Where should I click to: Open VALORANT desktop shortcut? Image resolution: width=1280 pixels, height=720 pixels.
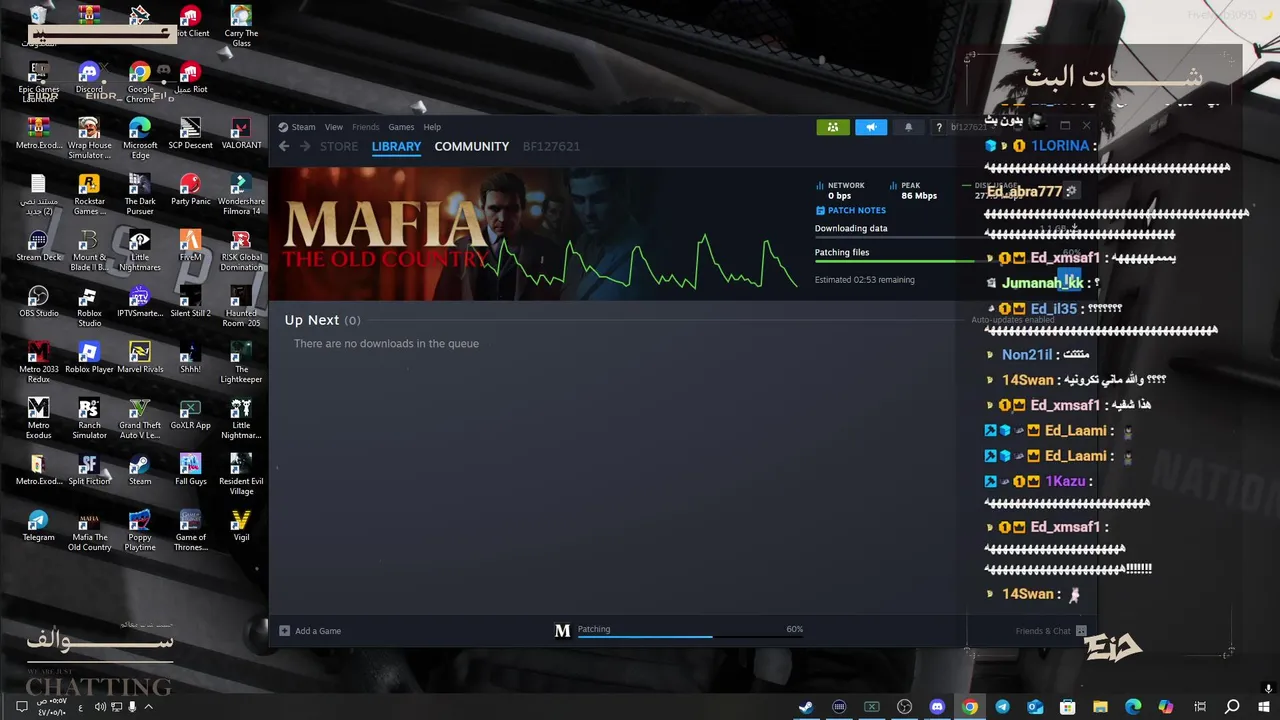(x=241, y=134)
